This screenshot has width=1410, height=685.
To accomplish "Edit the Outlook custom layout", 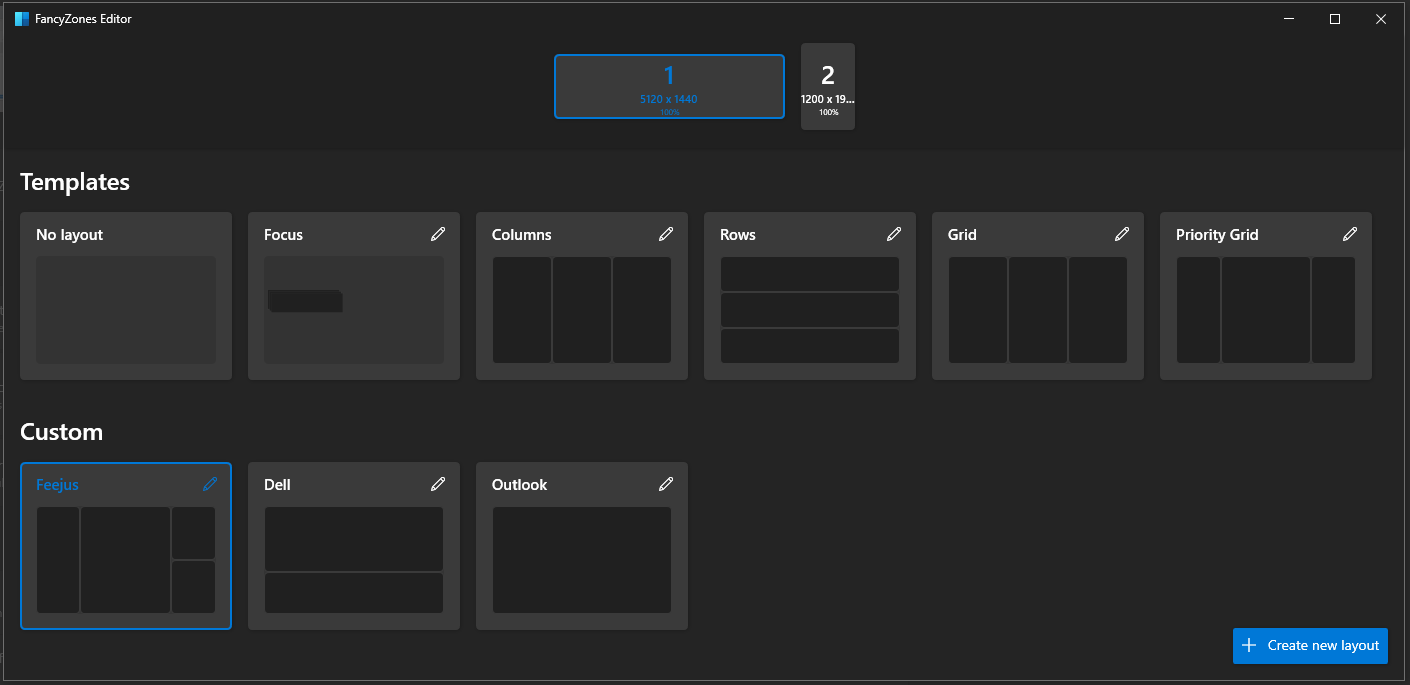I will [x=666, y=484].
